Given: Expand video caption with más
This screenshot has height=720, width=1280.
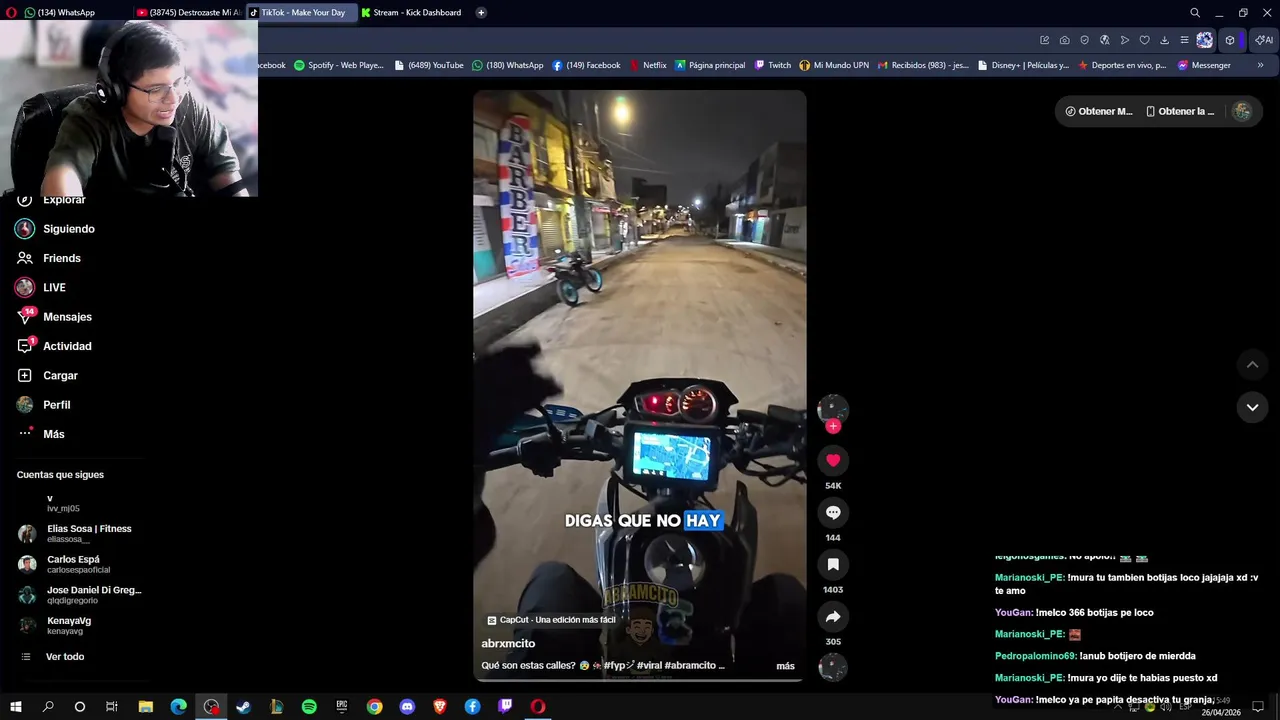Looking at the screenshot, I should (785, 666).
